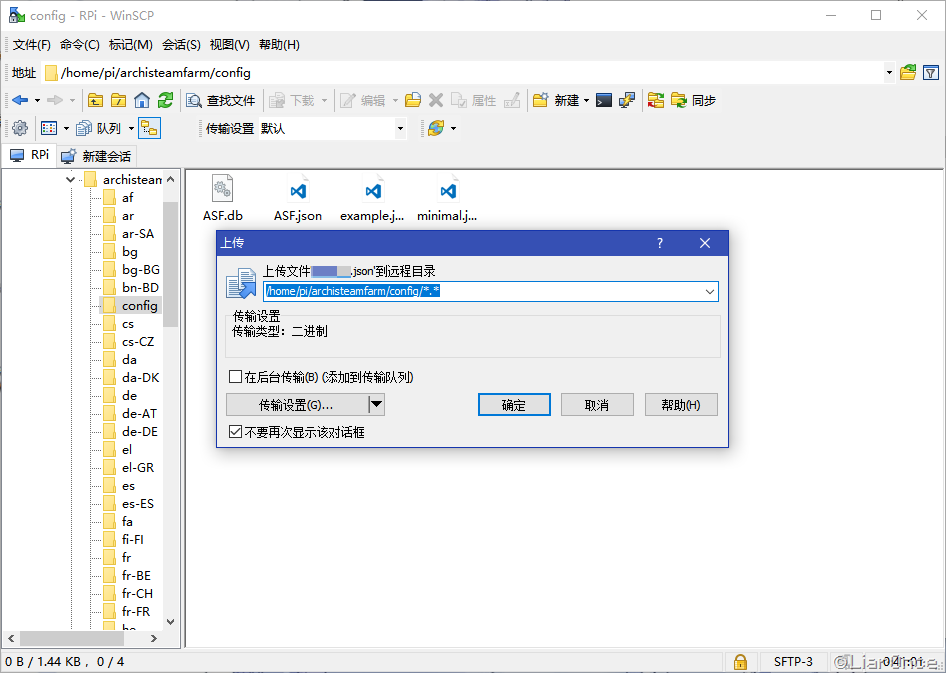Click the open directory icon beside the address bar
The width and height of the screenshot is (946, 673).
click(x=908, y=73)
